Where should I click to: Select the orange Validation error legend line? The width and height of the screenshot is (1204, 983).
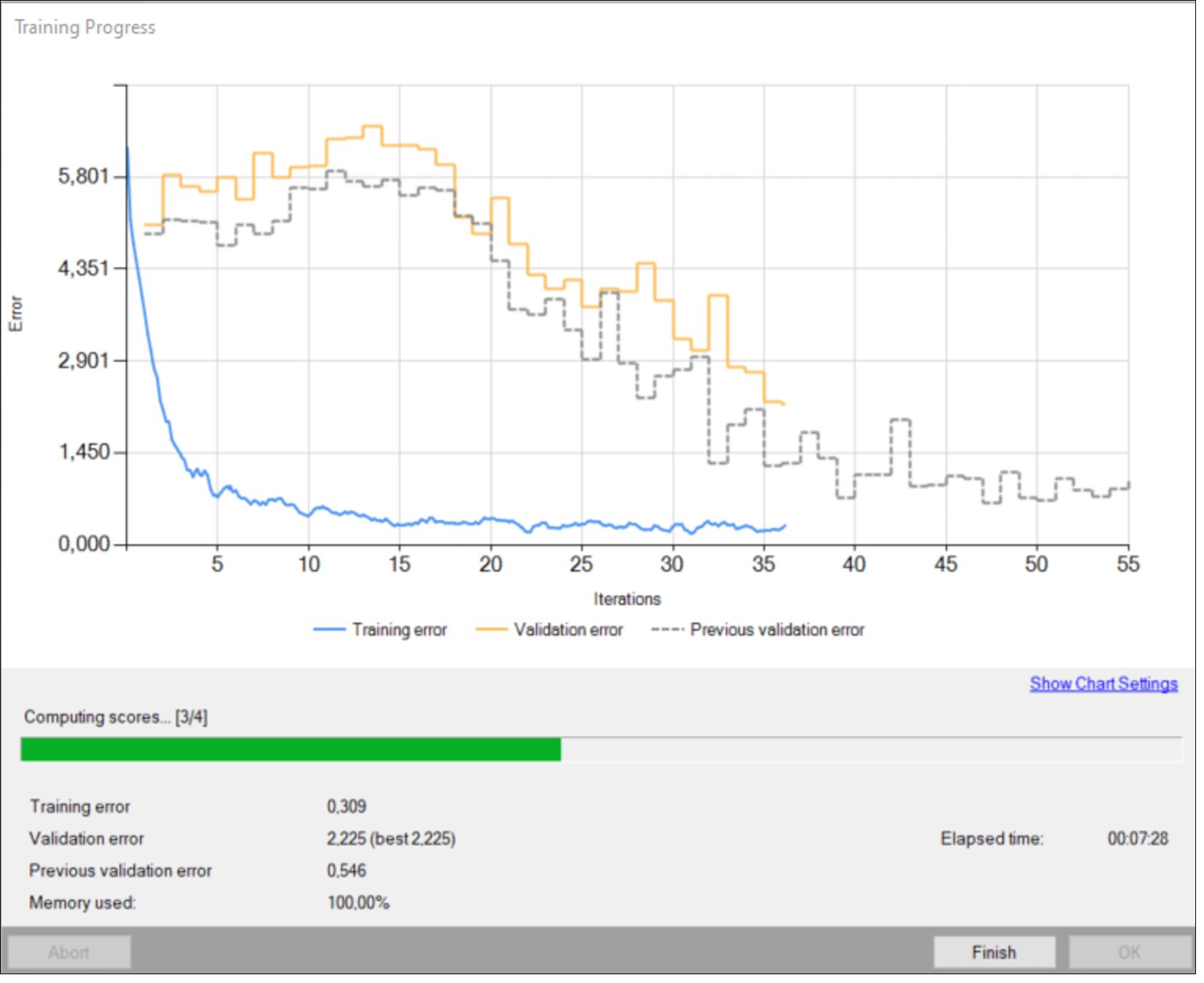click(491, 630)
